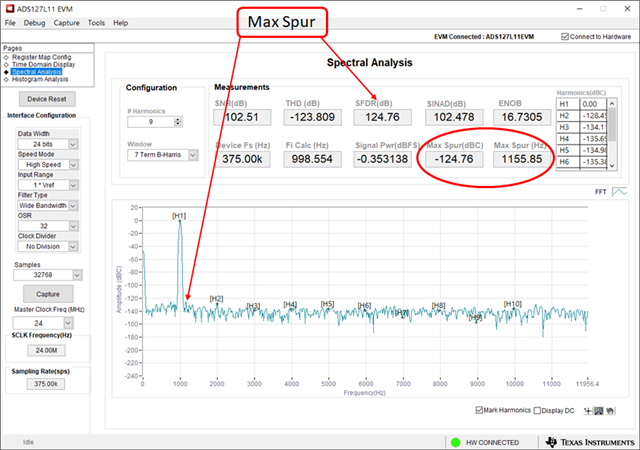Open the Debug menu
The height and width of the screenshot is (450, 640).
34,23
